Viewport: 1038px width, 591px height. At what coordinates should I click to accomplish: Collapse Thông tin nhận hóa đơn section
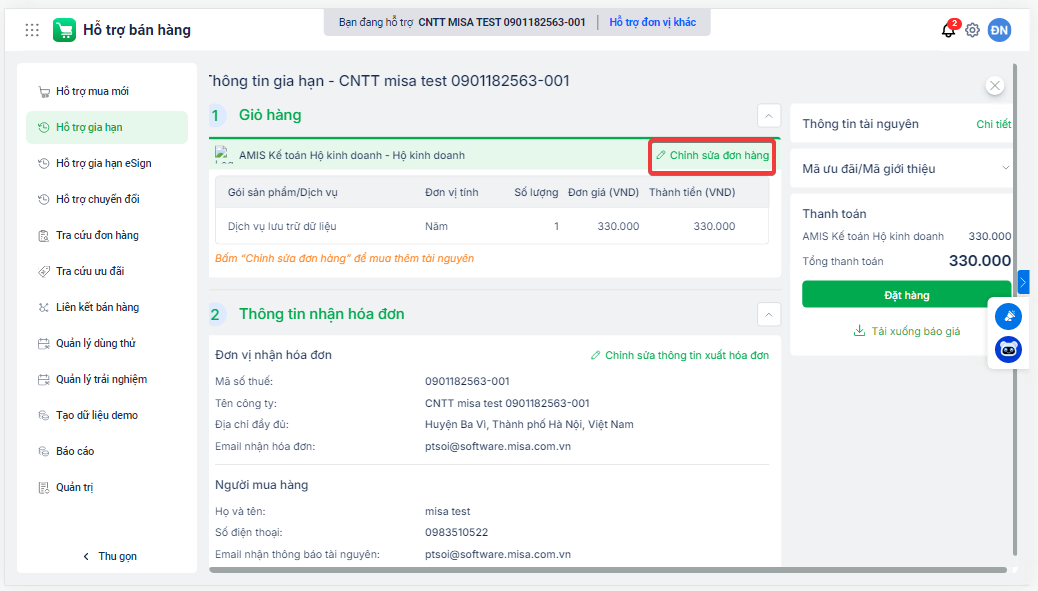[x=769, y=314]
